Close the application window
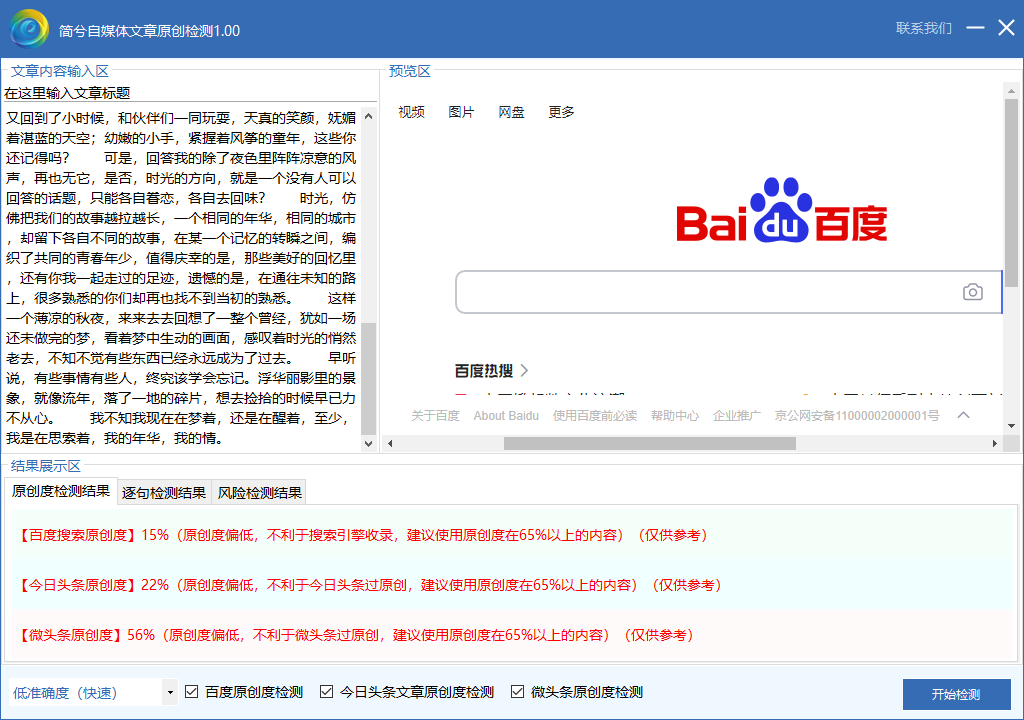 coord(1006,27)
